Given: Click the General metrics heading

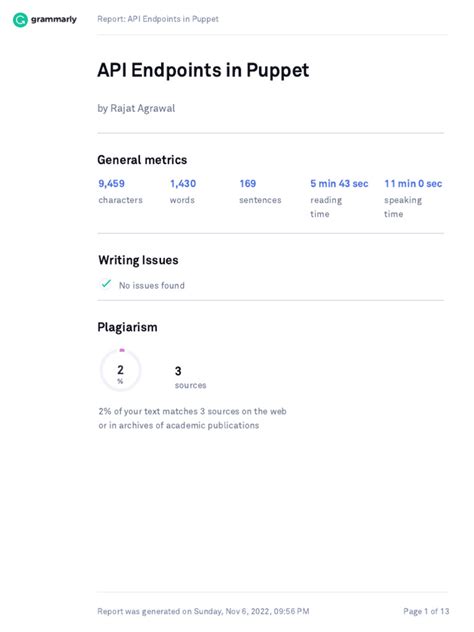Looking at the screenshot, I should click(x=142, y=160).
